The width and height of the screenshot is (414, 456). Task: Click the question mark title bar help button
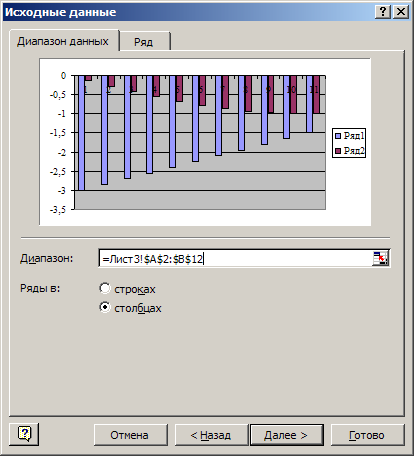click(383, 12)
